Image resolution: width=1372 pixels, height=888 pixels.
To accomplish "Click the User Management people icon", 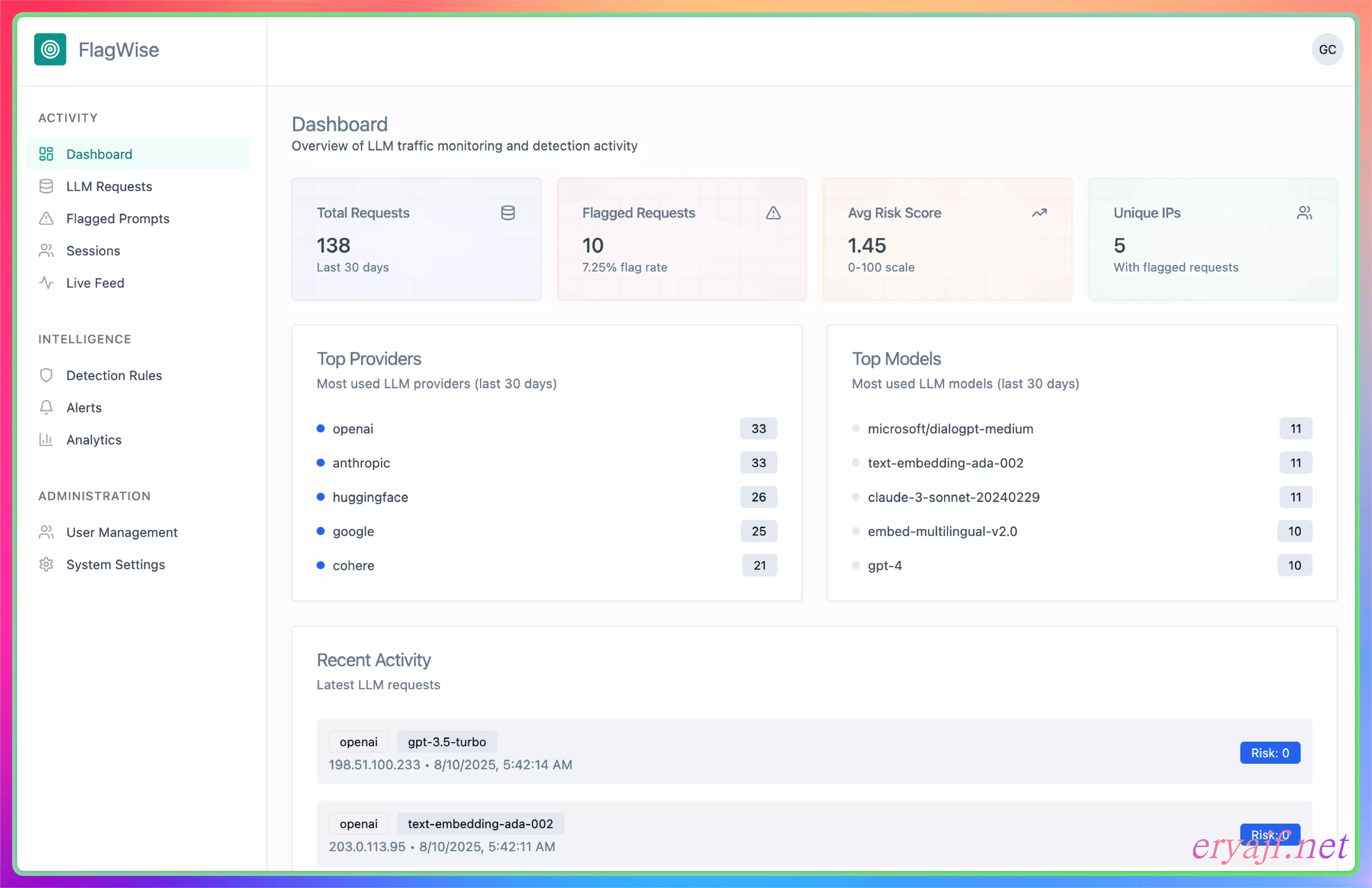I will (46, 532).
